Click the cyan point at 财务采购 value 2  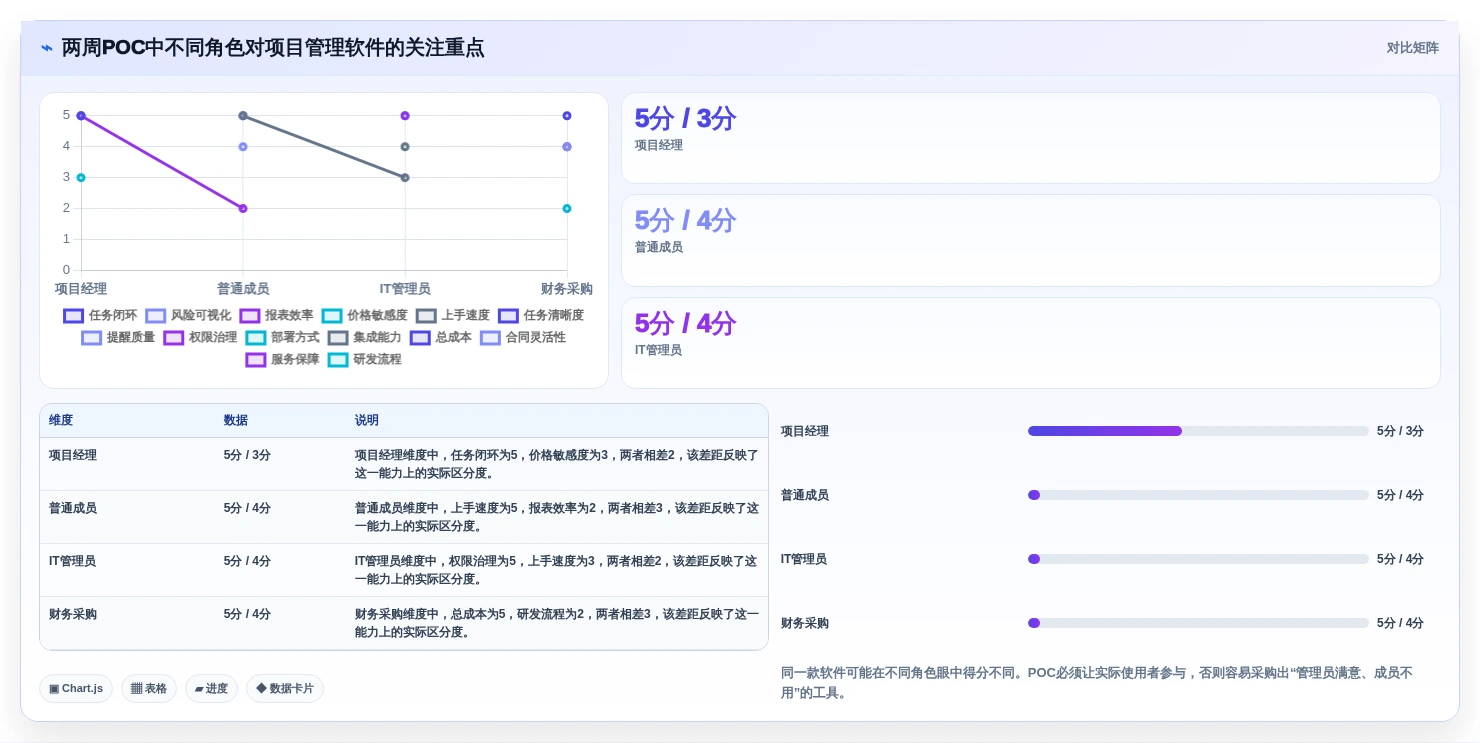567,208
